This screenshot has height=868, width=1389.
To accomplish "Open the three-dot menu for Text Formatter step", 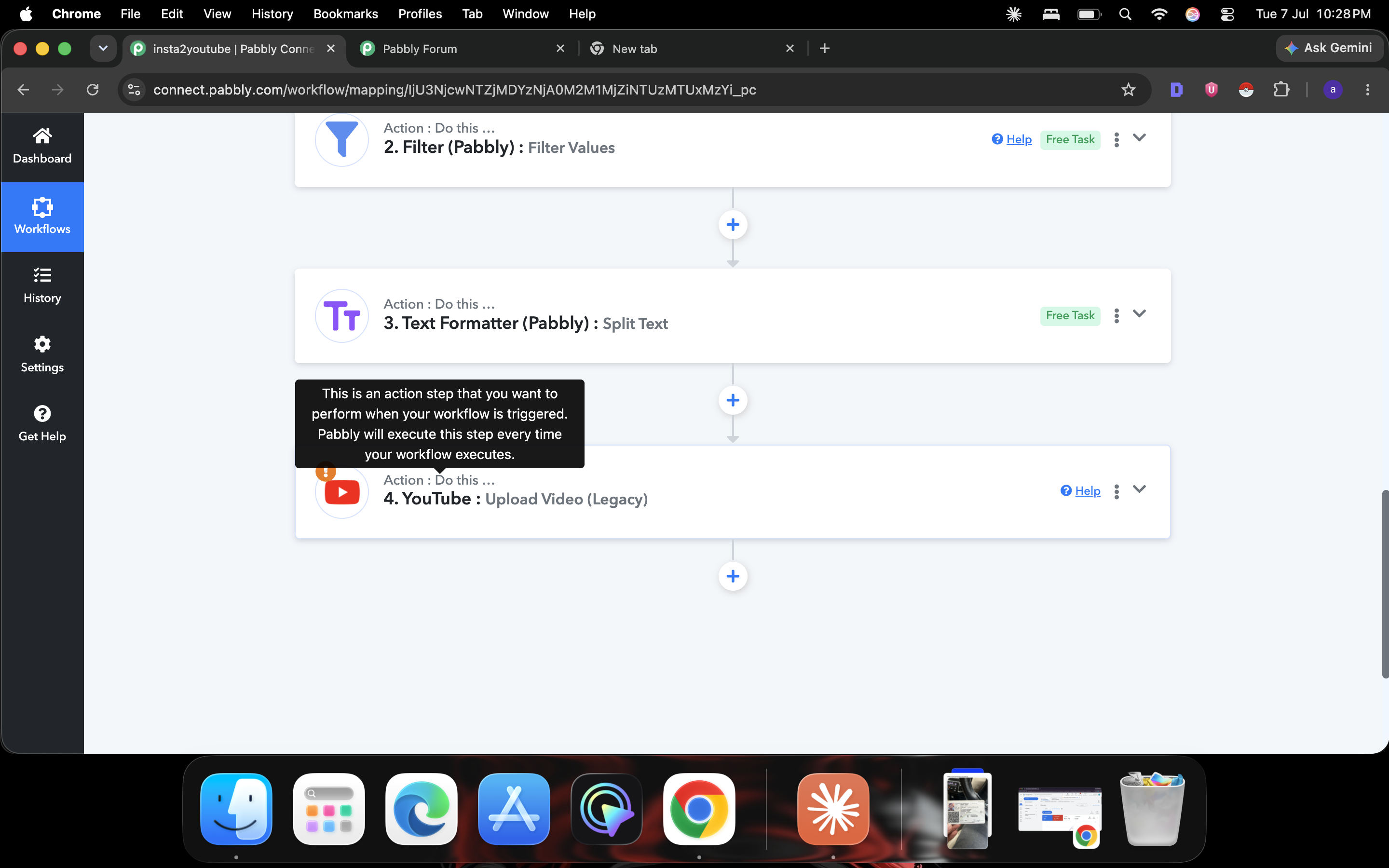I will pos(1117,316).
